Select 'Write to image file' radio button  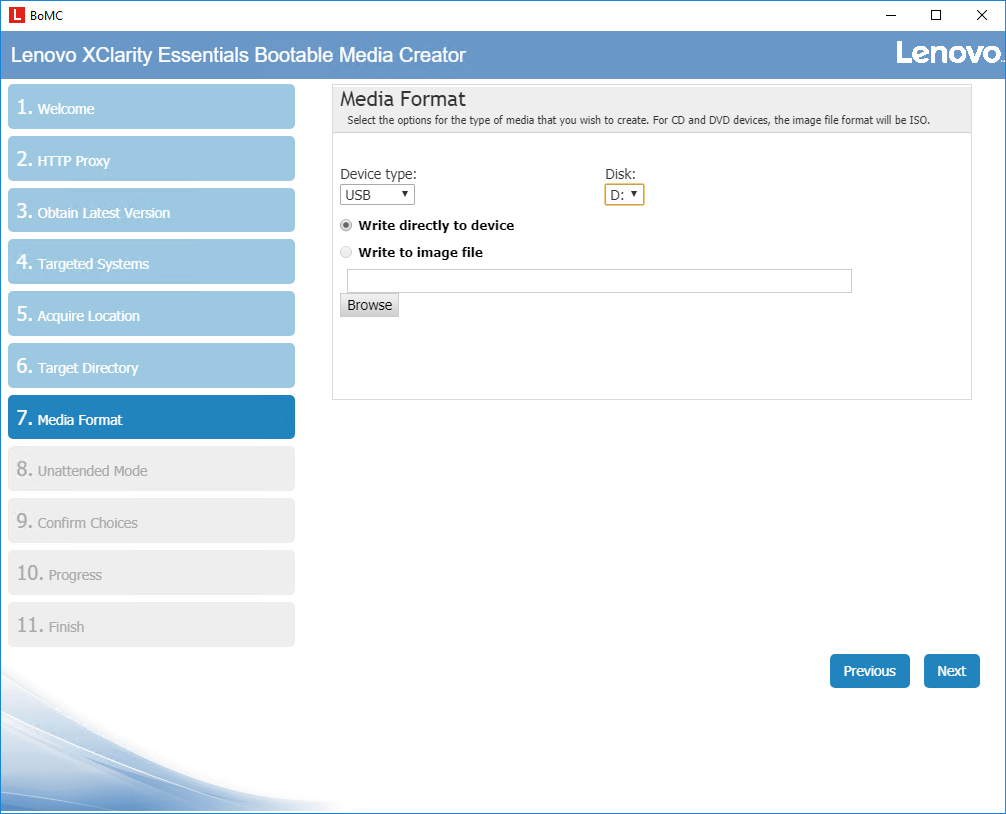point(347,253)
